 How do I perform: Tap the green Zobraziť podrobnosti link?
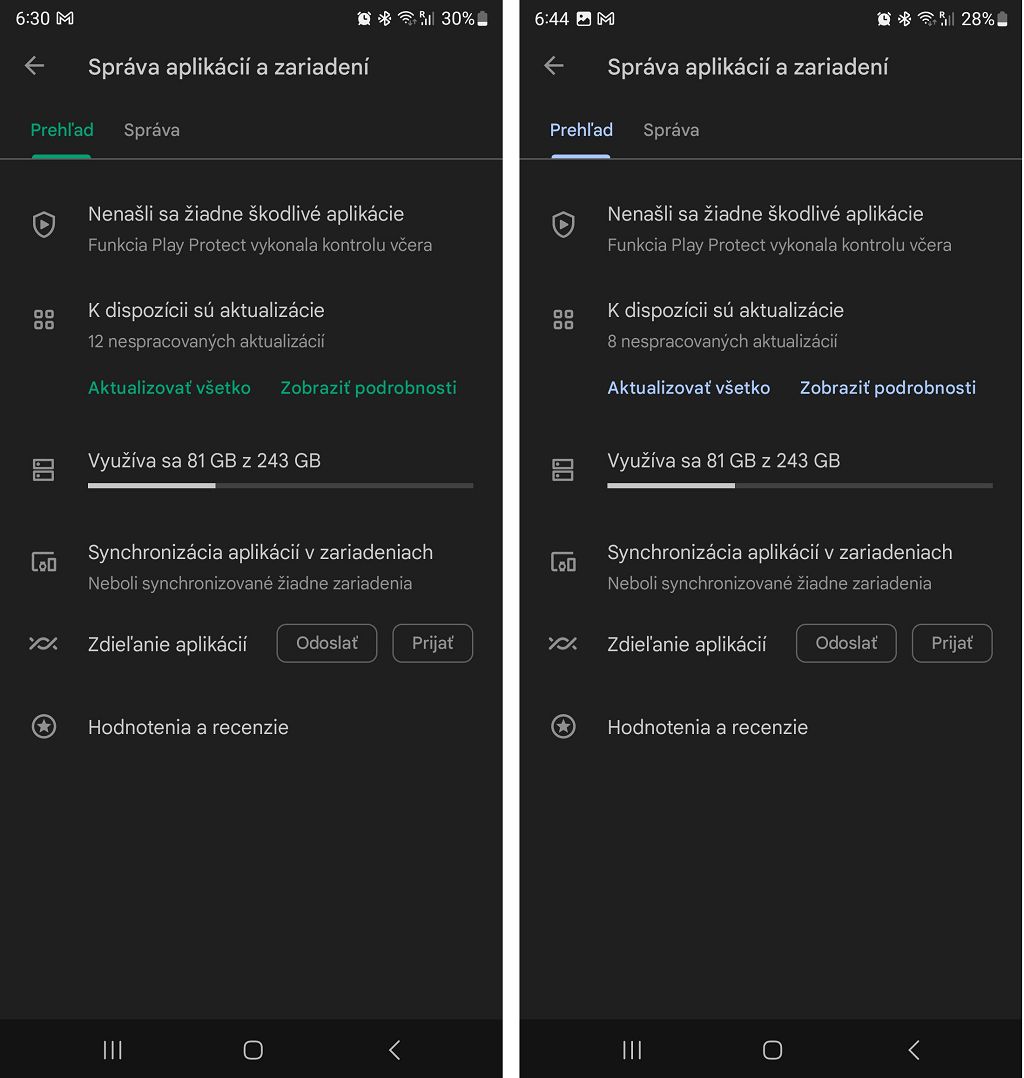[368, 388]
